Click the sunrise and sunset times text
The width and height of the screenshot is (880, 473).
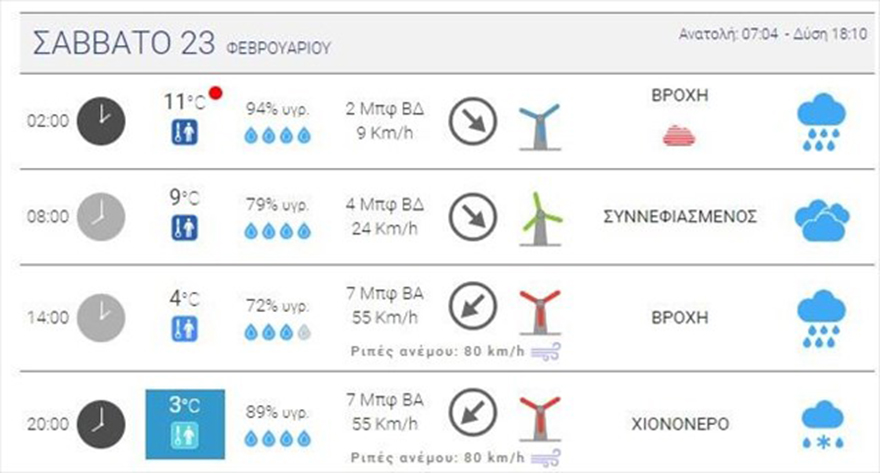point(771,33)
